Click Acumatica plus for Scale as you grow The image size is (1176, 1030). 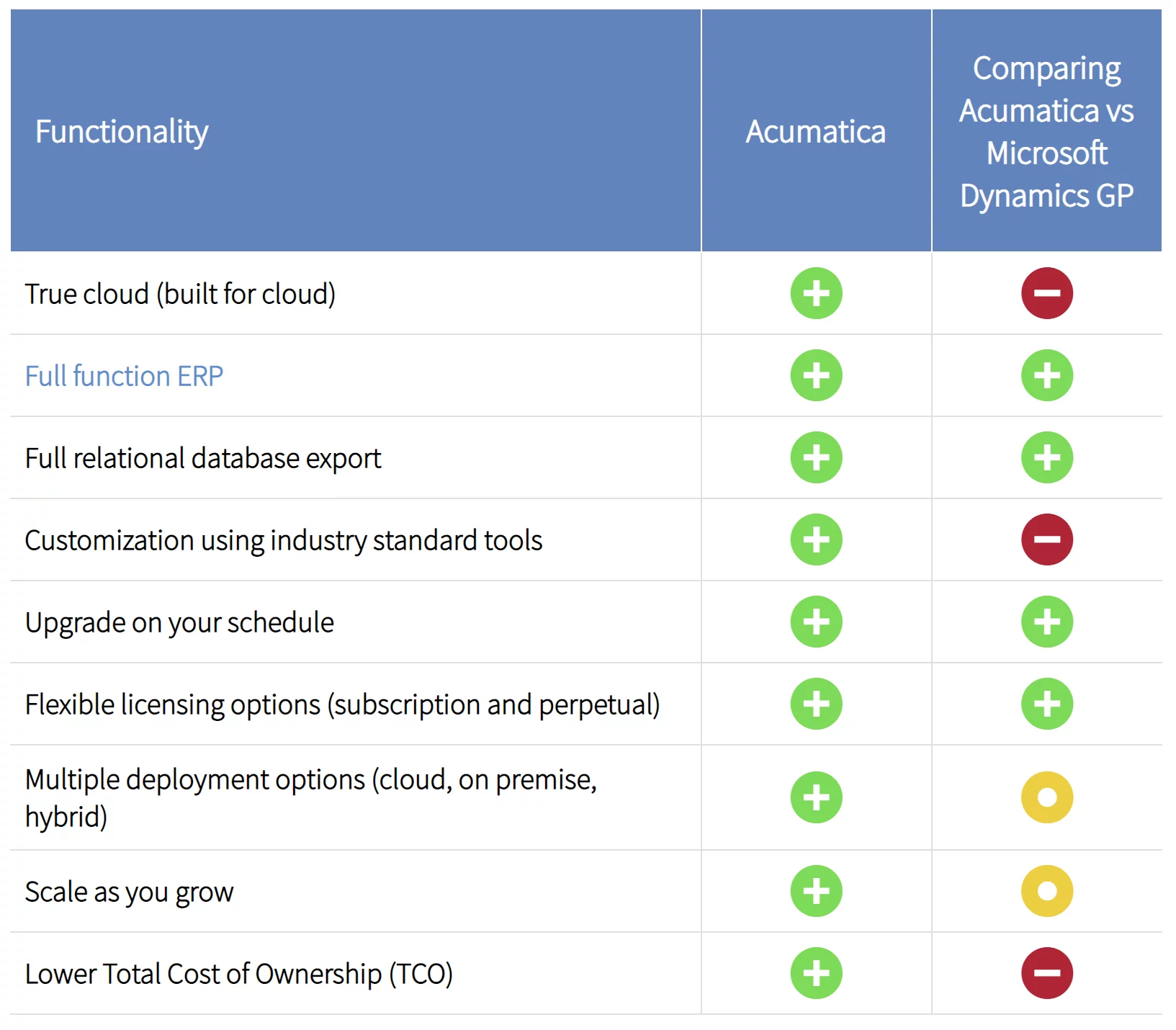point(816,891)
